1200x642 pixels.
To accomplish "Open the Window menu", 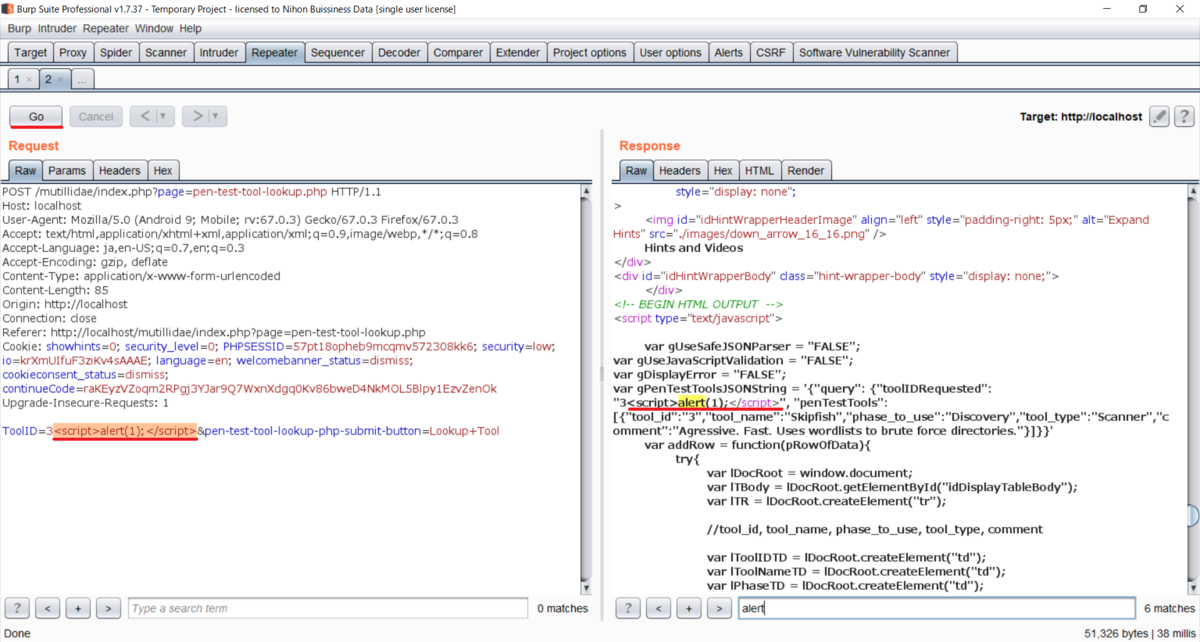I will pyautogui.click(x=154, y=29).
